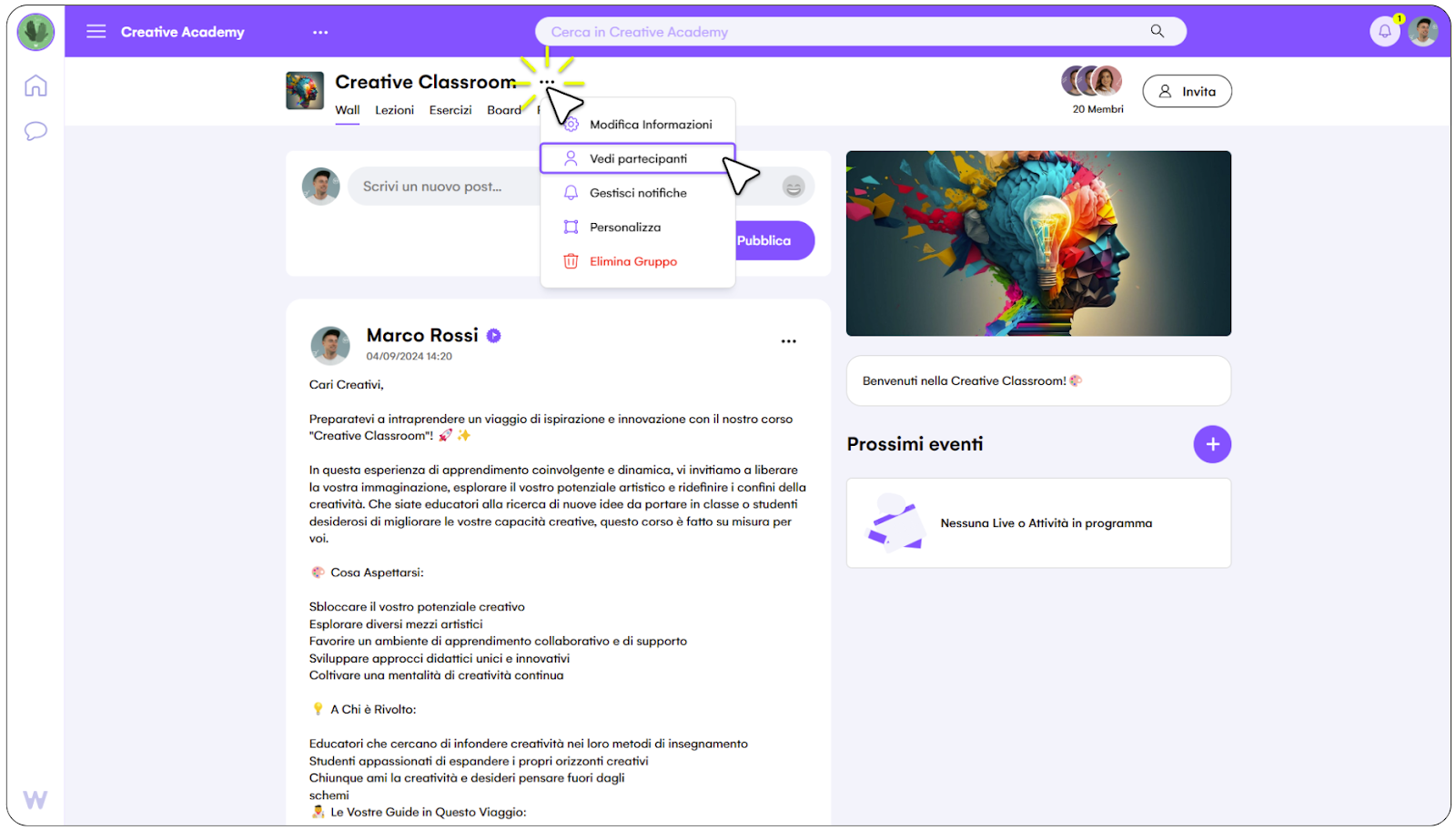
Task: Choose Gestisci notifiche menu item
Action: pyautogui.click(x=638, y=193)
